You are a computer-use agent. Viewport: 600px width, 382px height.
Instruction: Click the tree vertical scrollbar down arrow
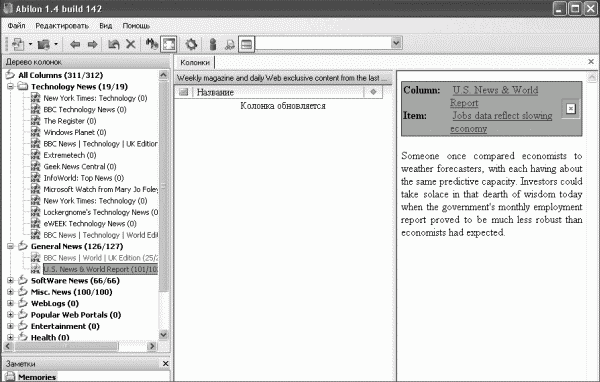(x=163, y=335)
